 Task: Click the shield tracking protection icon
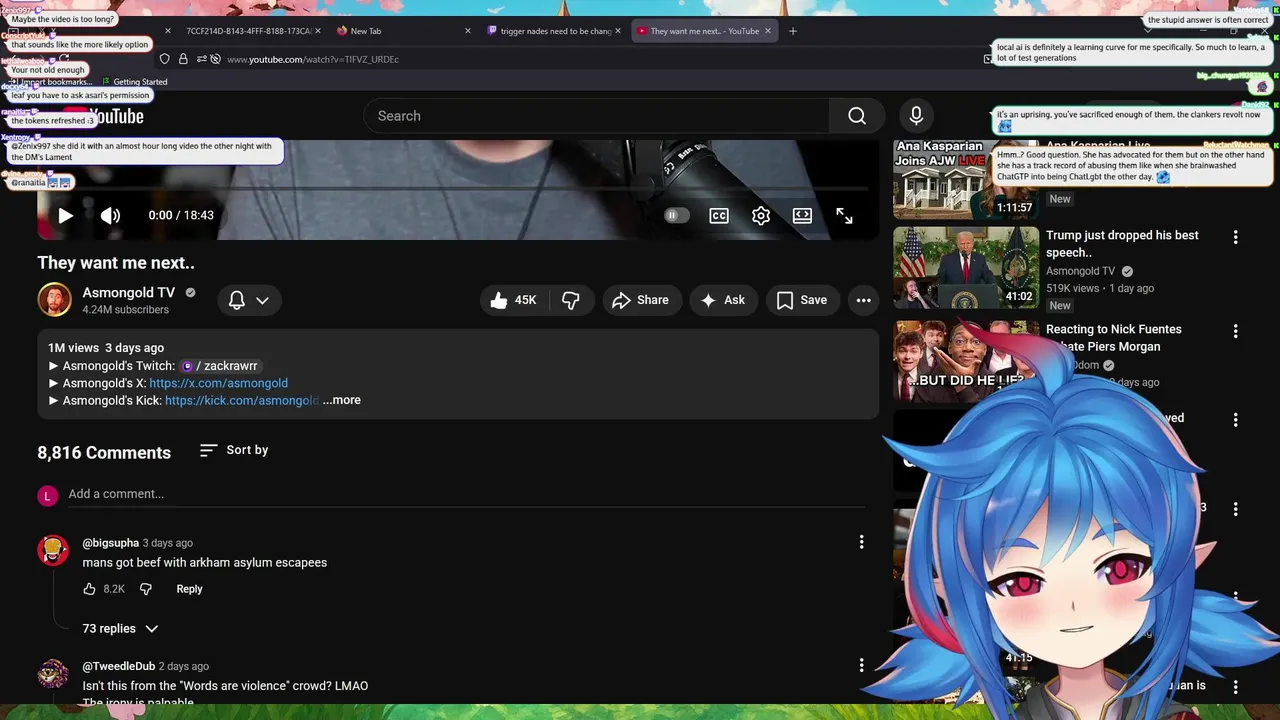(x=165, y=59)
